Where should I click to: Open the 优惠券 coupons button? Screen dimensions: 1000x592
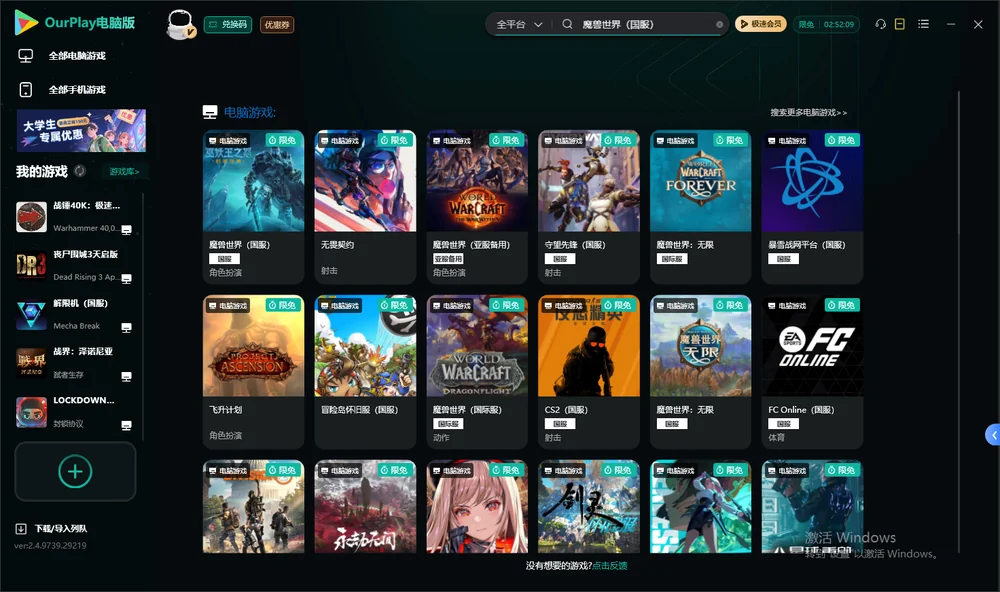click(x=277, y=24)
